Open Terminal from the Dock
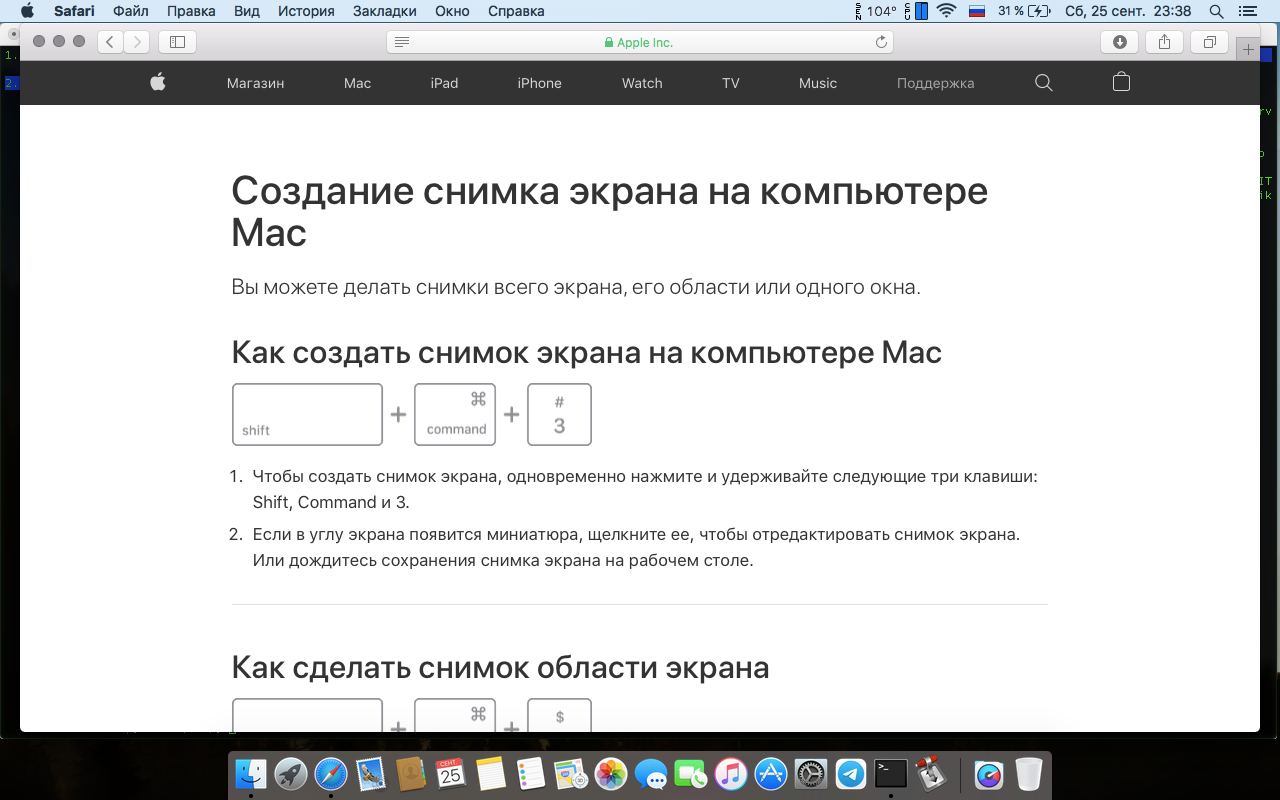The width and height of the screenshot is (1280, 800). coord(891,774)
